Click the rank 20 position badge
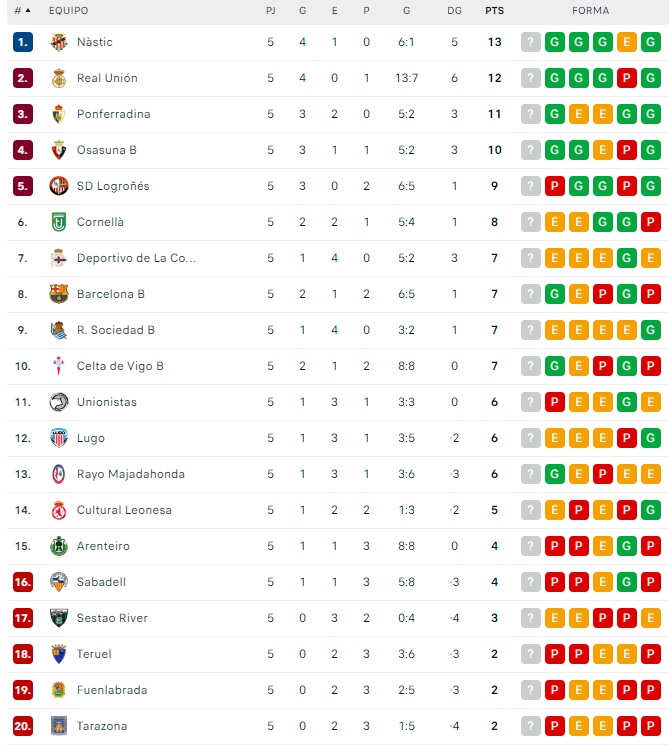The width and height of the screenshot is (669, 745). tap(23, 726)
